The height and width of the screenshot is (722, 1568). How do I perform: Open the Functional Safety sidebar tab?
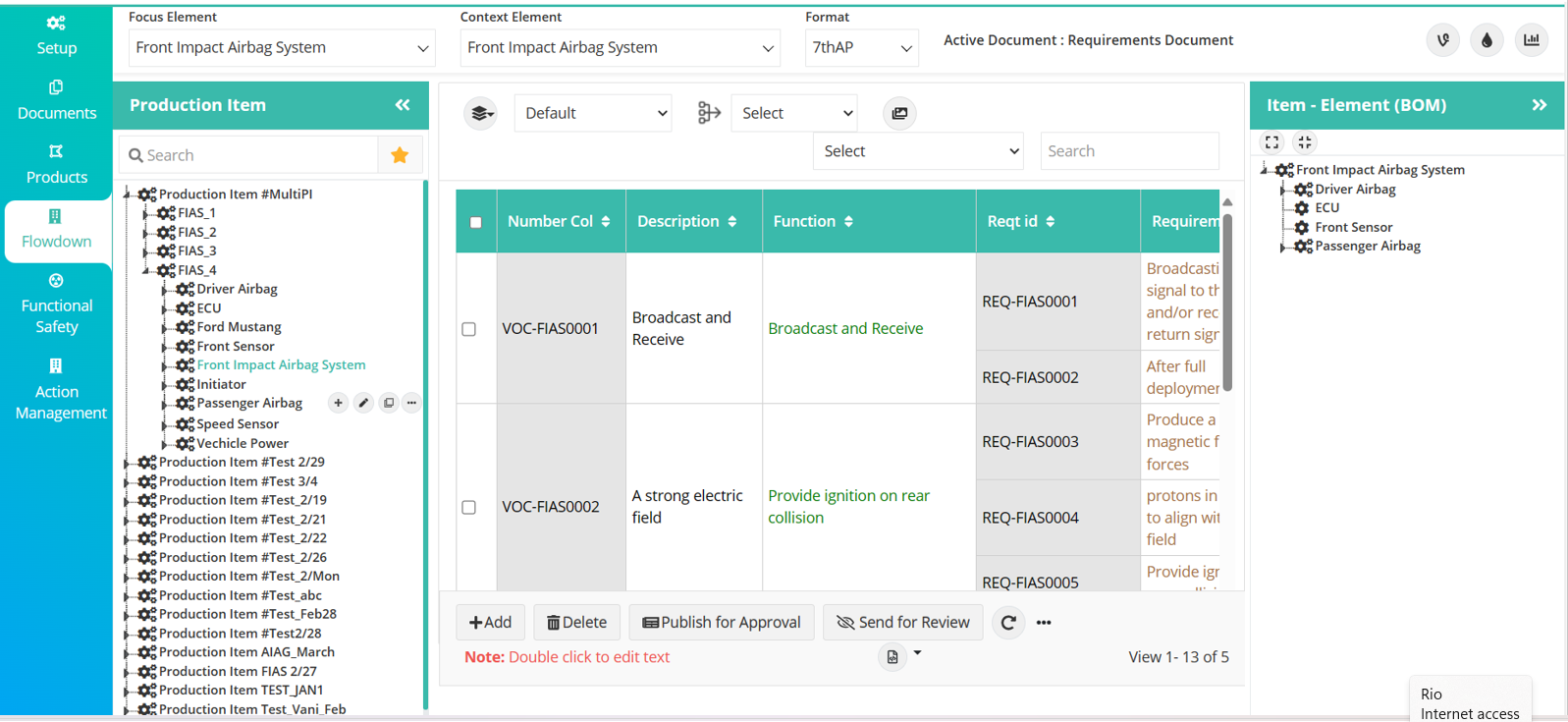click(x=56, y=305)
